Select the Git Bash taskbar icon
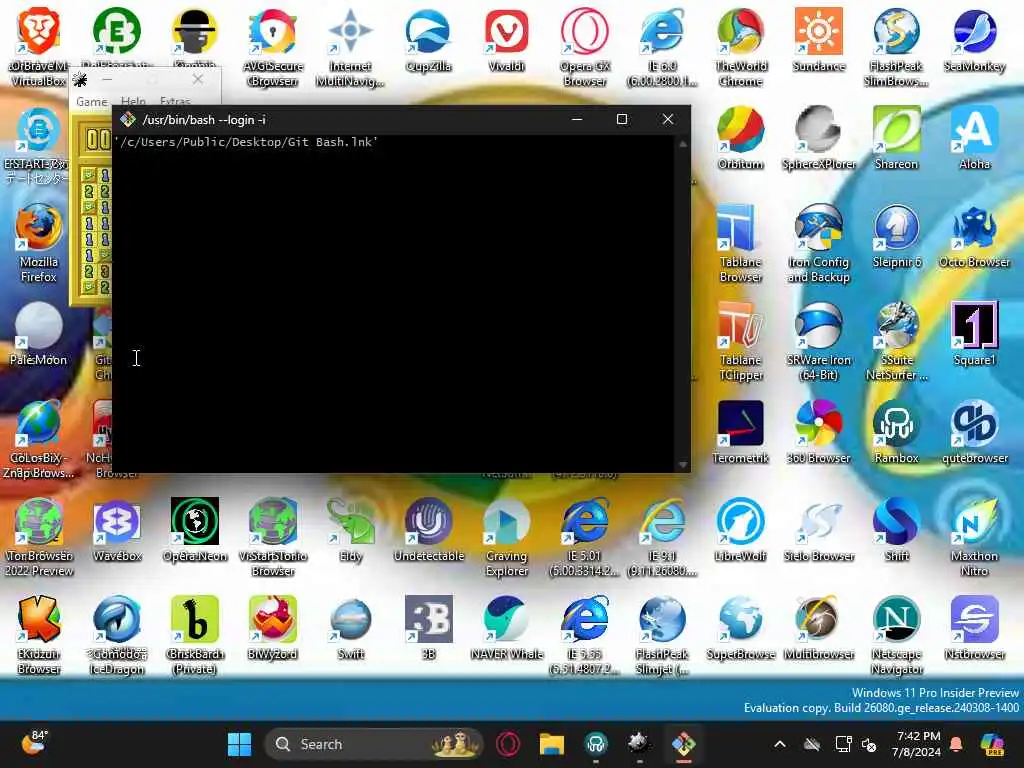Screen dimensions: 1024x768 pos(683,744)
